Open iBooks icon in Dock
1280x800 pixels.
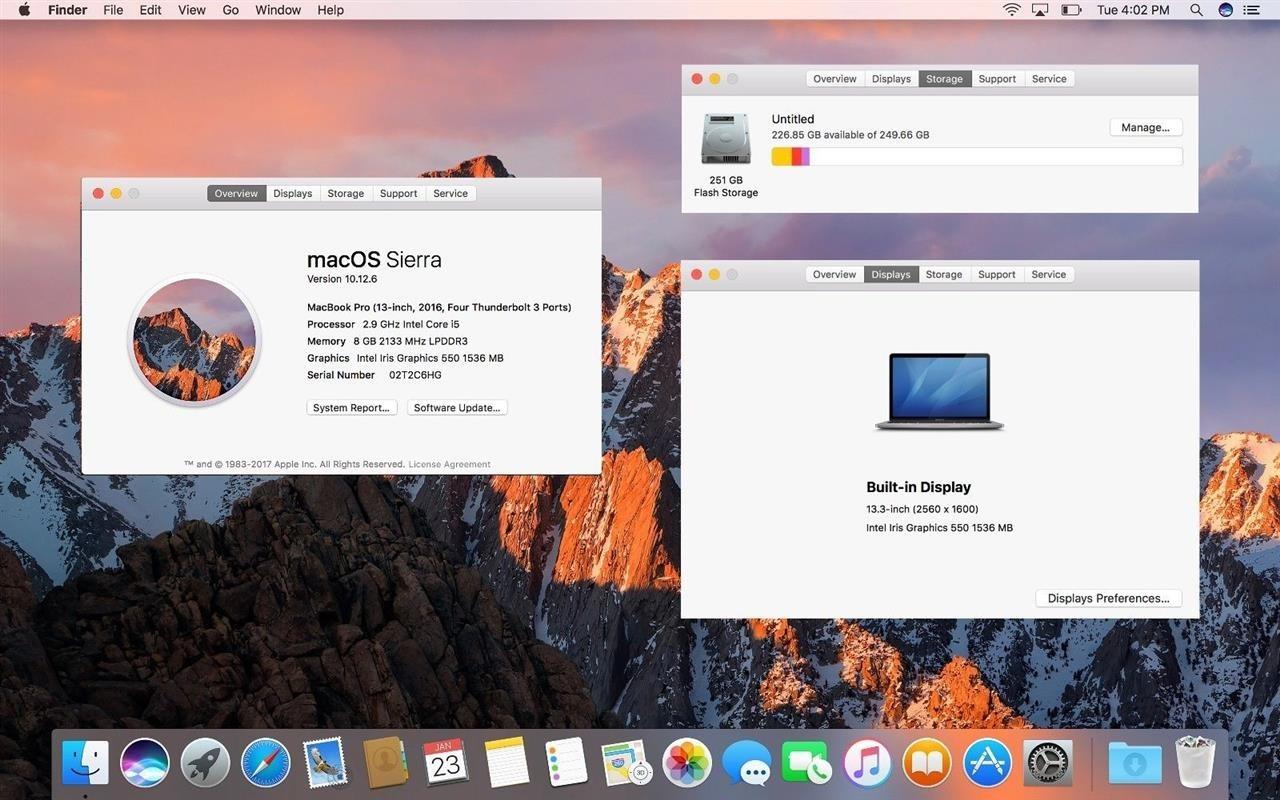[927, 763]
